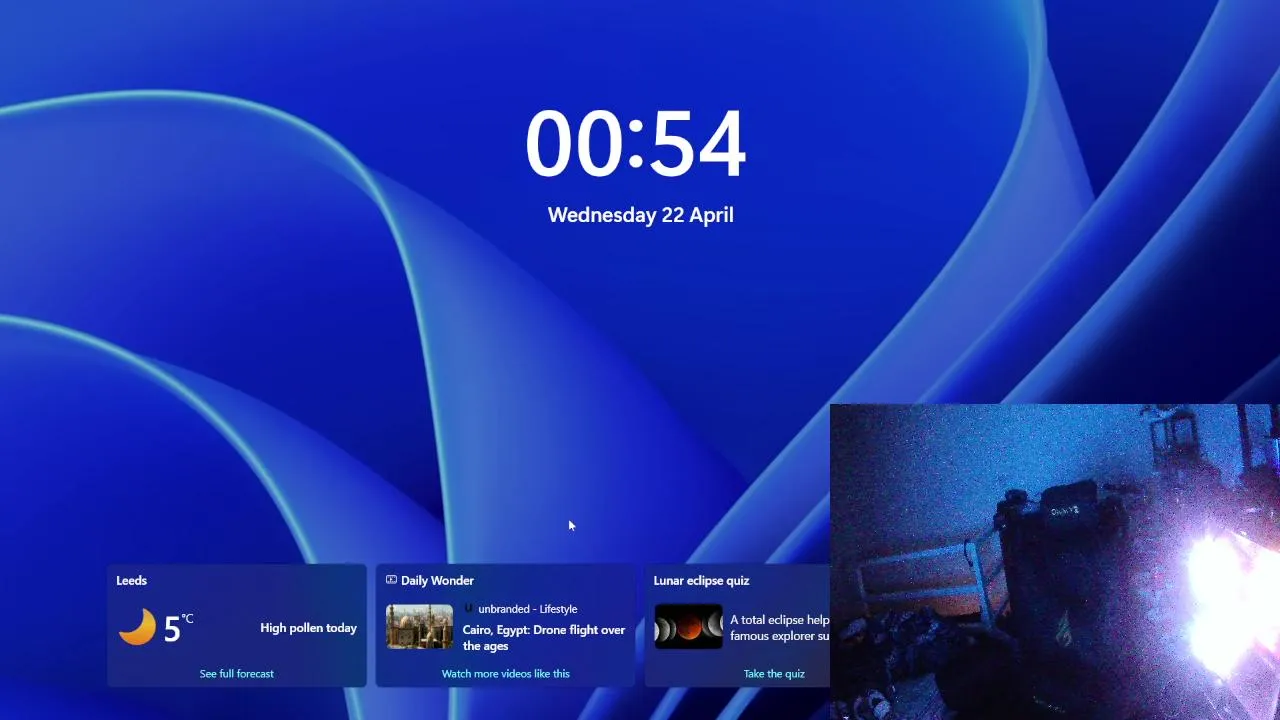Click the High pollen today text

coord(309,628)
